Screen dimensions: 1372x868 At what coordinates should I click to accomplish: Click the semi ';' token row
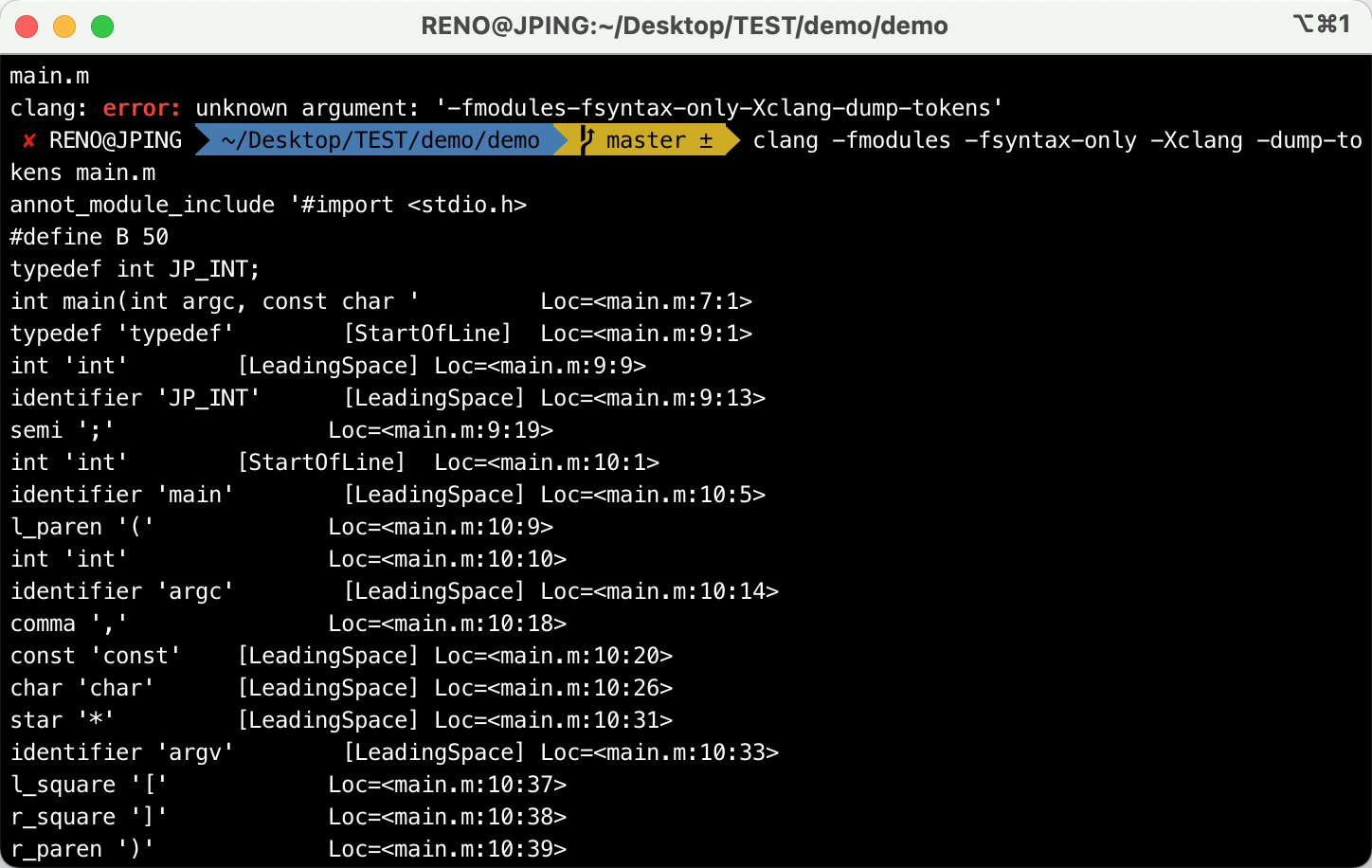(x=281, y=430)
